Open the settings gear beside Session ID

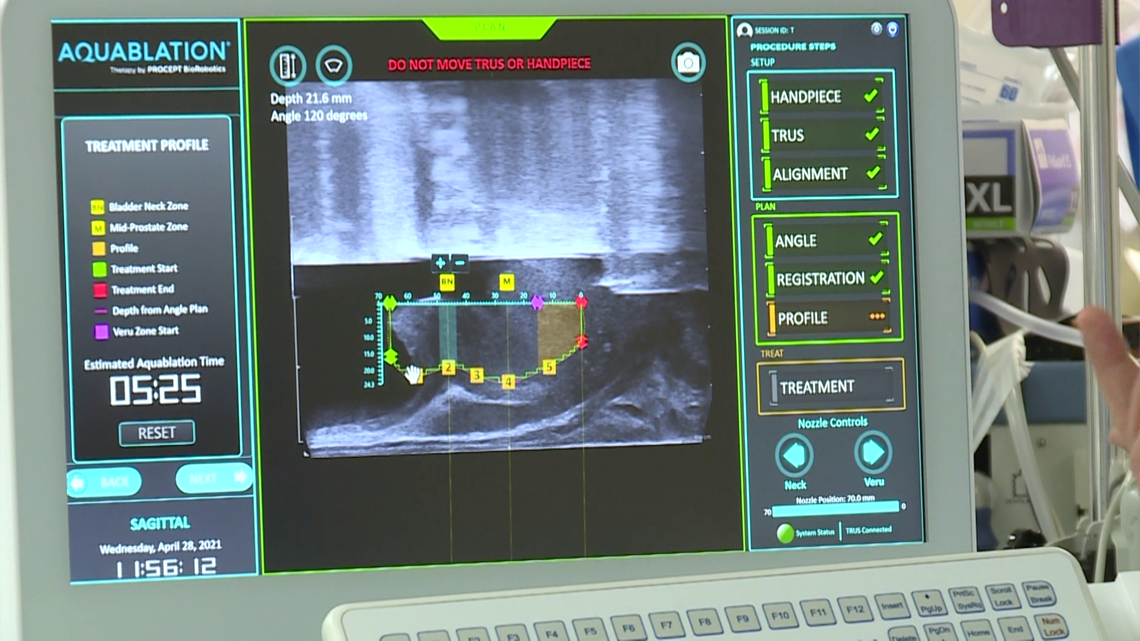tap(874, 29)
